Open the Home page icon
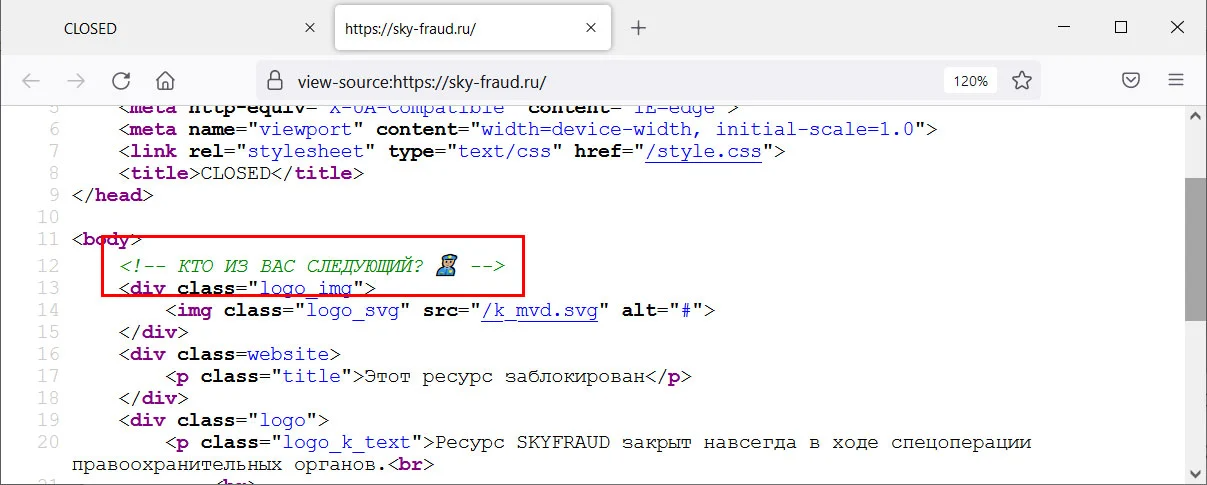The image size is (1207, 485). (x=166, y=81)
